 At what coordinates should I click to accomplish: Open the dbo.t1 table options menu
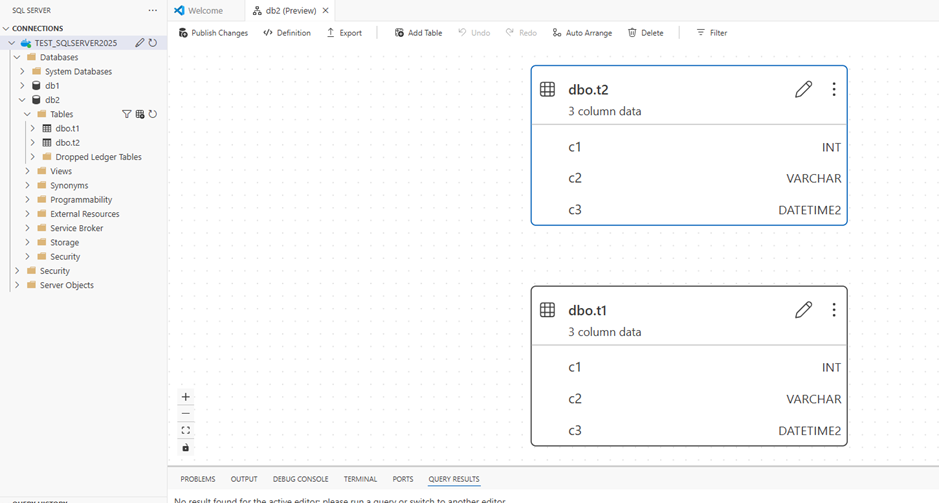click(x=834, y=310)
